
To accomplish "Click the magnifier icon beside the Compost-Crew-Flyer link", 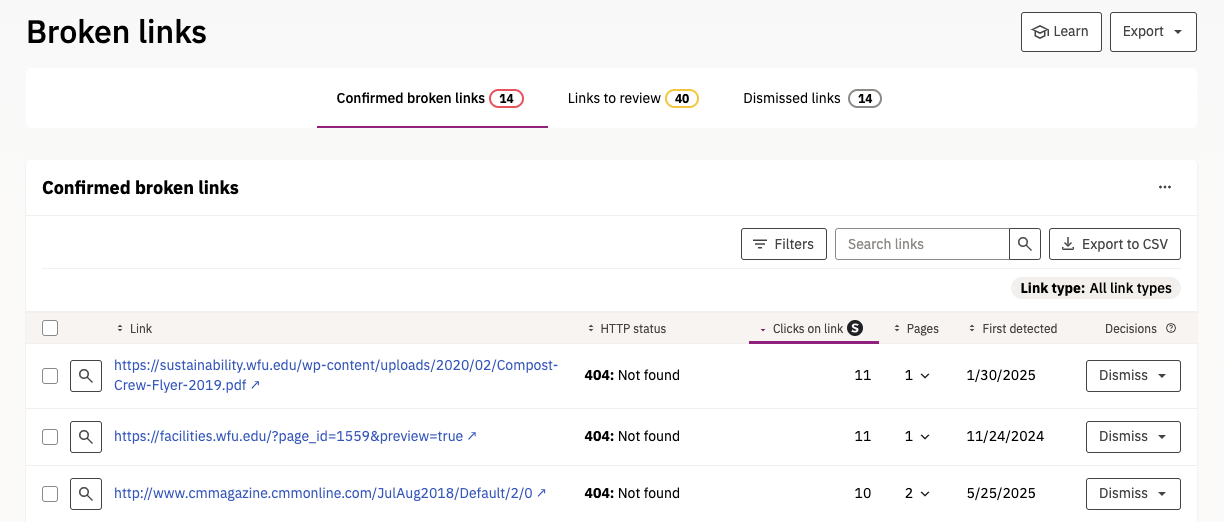I will 86,376.
